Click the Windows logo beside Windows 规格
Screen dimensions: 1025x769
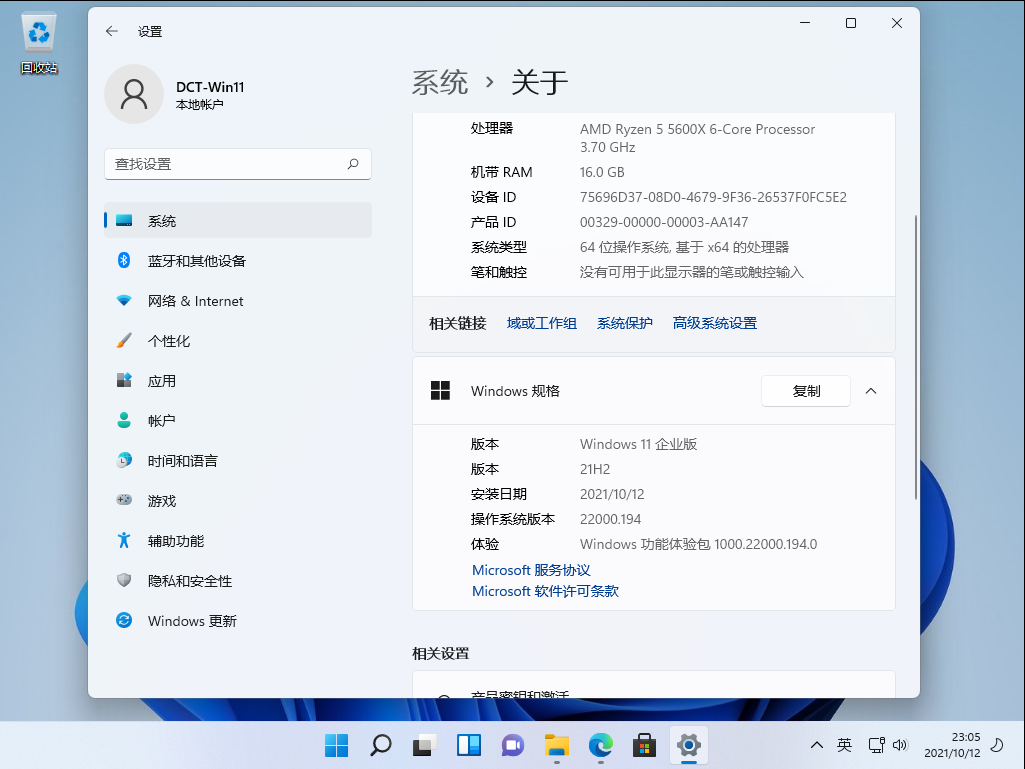click(441, 390)
